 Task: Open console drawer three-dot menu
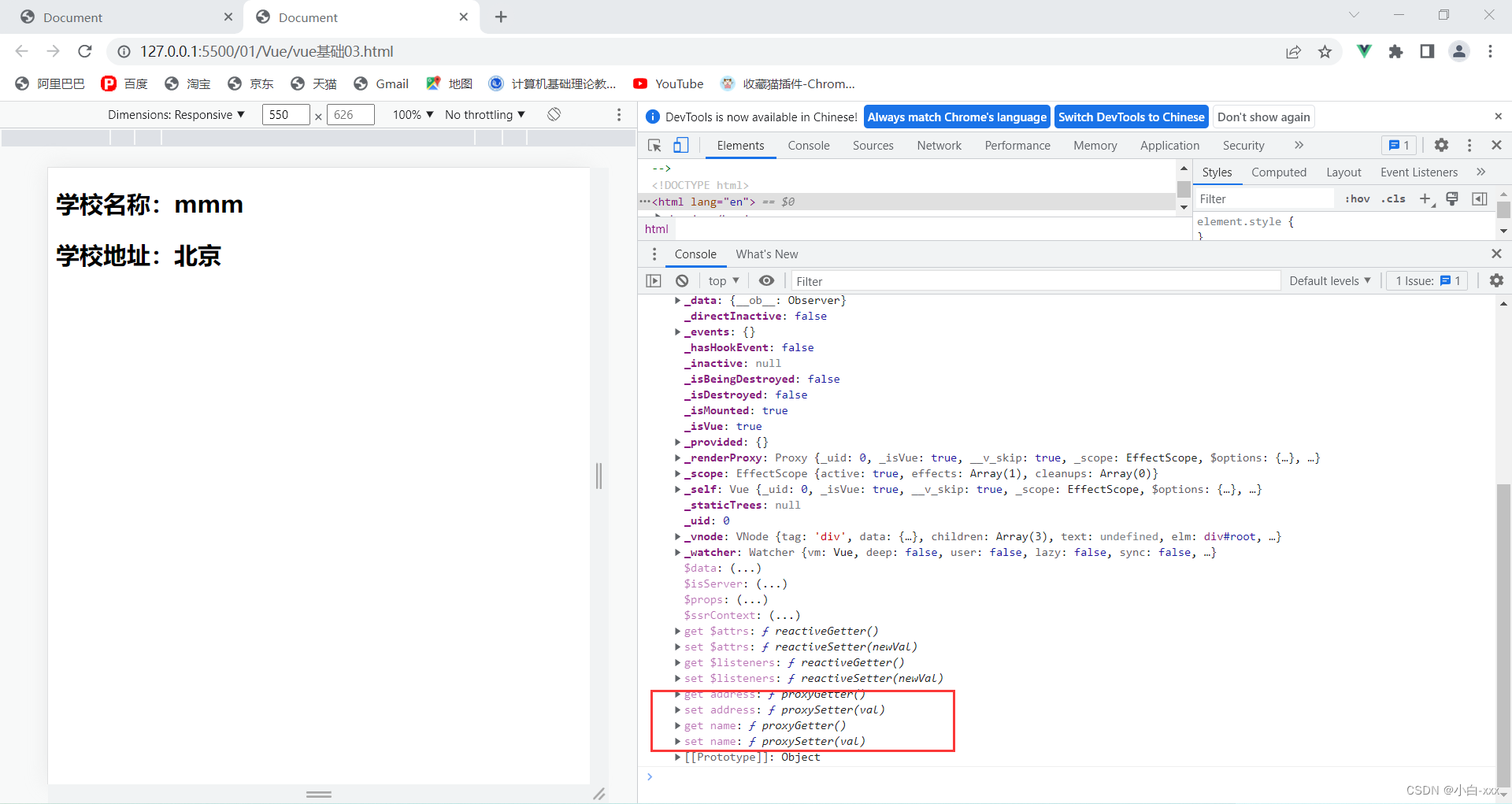pos(654,254)
